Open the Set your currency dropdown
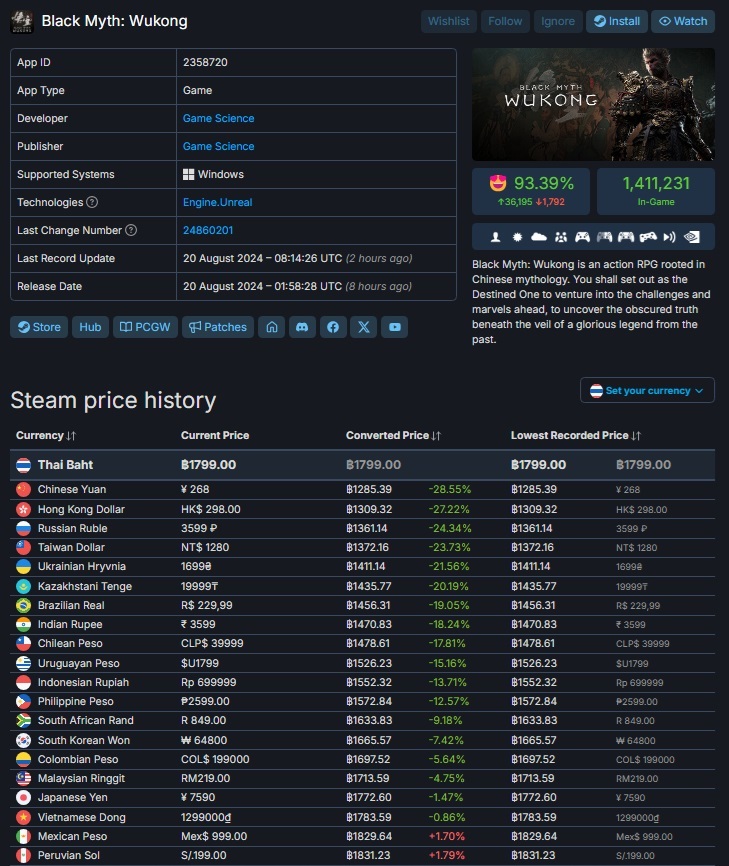The image size is (729, 866). pyautogui.click(x=647, y=390)
